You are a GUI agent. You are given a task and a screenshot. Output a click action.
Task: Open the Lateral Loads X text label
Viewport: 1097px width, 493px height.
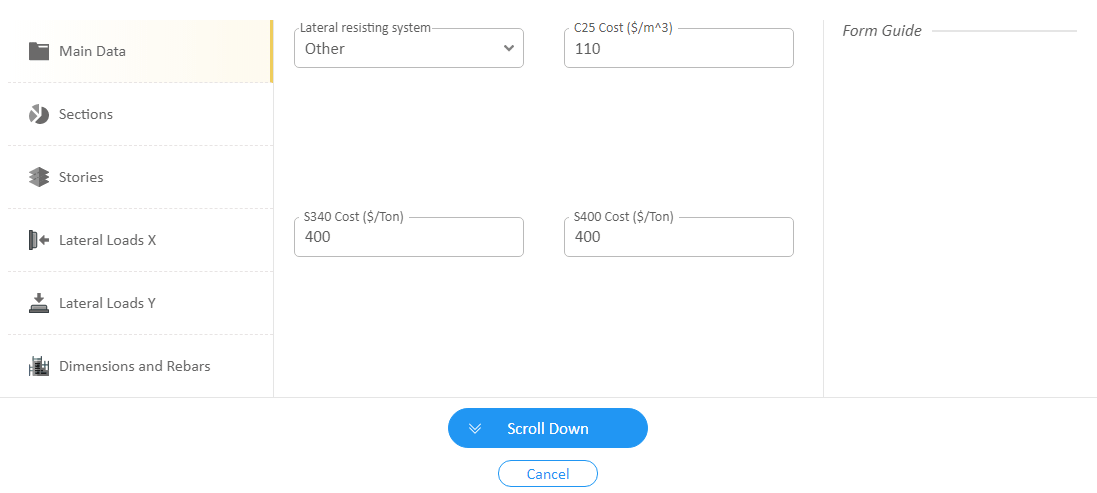[x=108, y=240]
